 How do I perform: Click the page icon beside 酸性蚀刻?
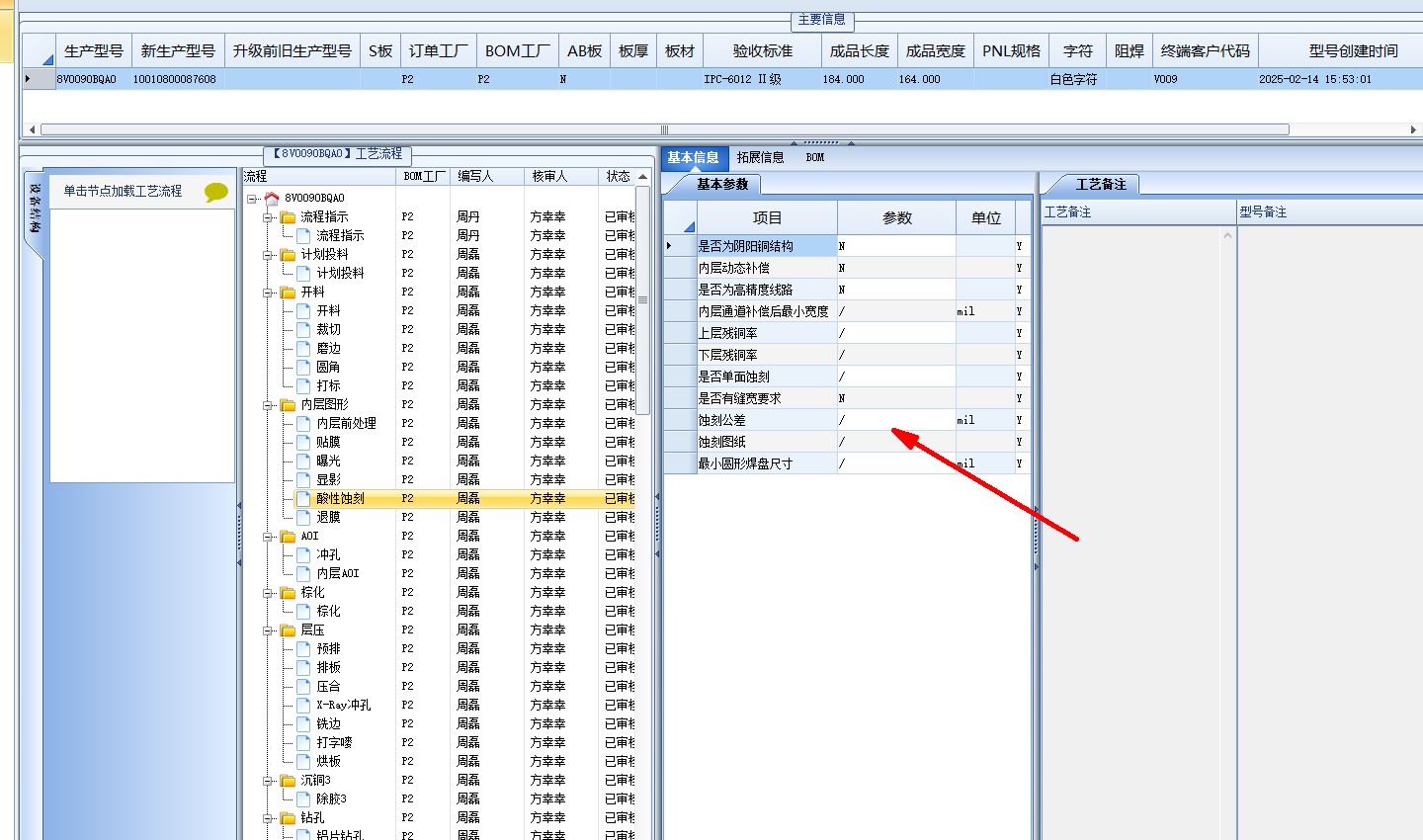coord(304,498)
